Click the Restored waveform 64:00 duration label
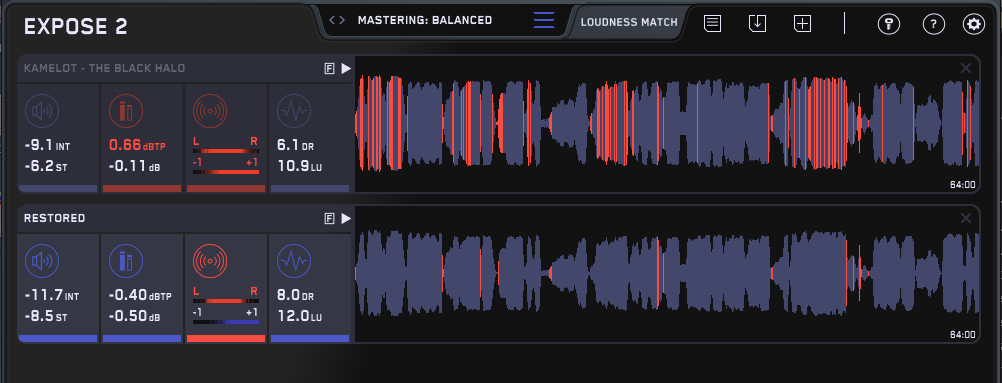1002x383 pixels. click(x=962, y=334)
